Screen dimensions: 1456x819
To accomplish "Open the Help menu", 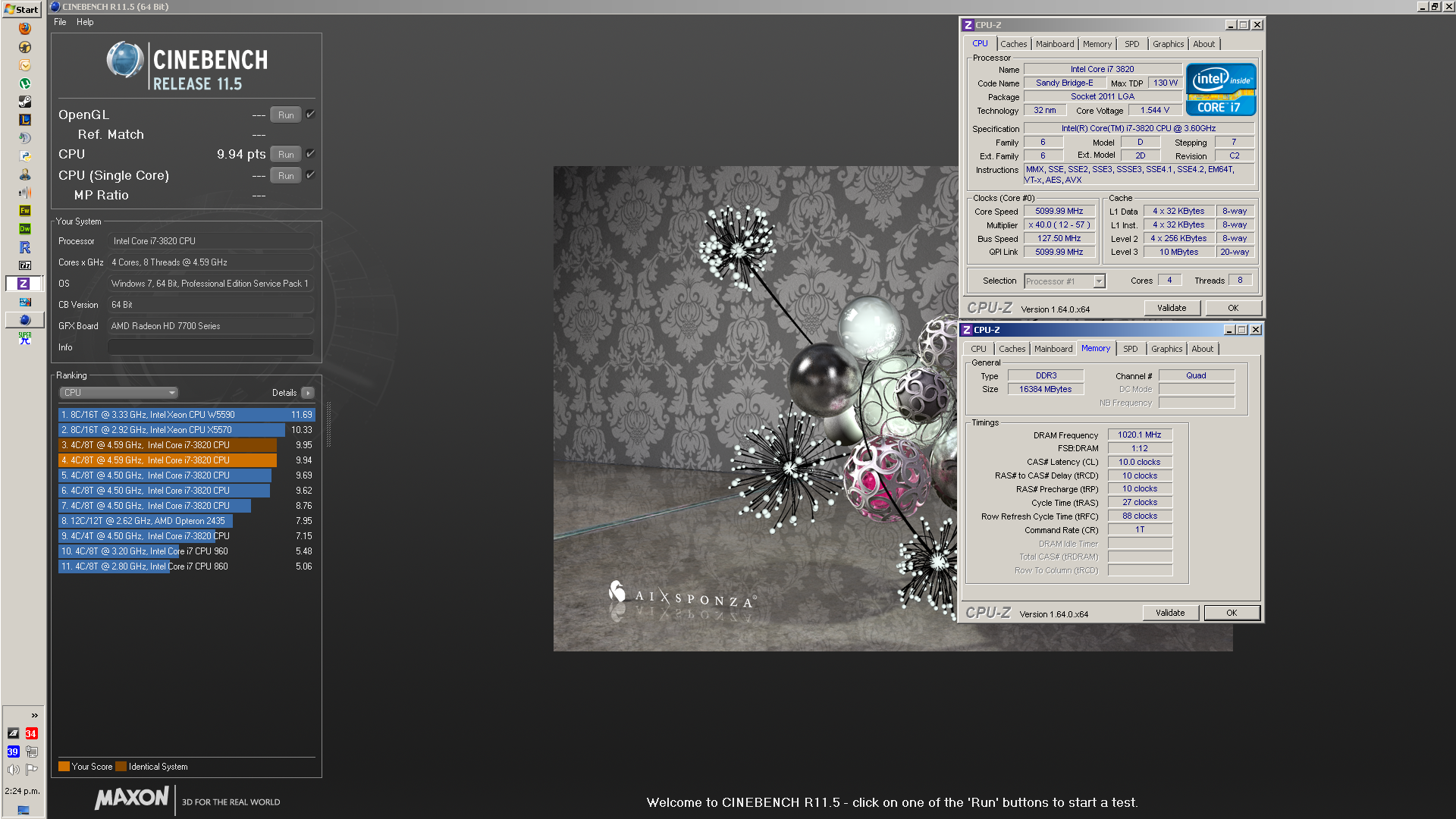I will (85, 22).
